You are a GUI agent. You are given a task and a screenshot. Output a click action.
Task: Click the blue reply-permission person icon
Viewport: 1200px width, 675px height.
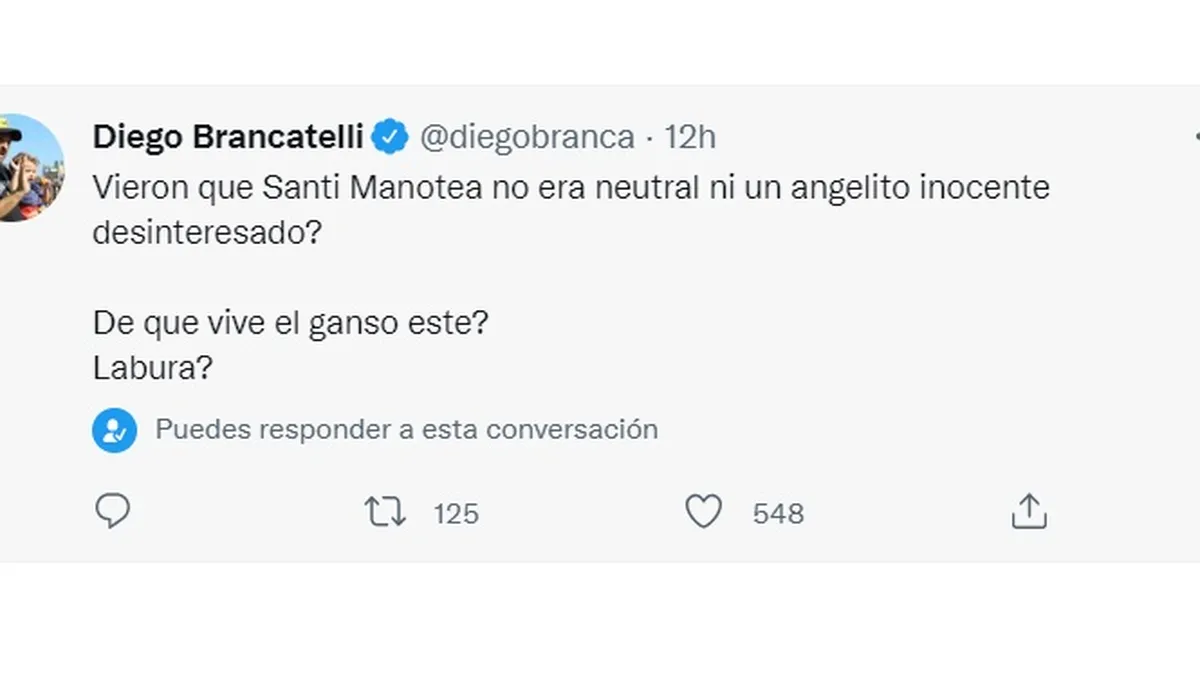click(x=115, y=430)
